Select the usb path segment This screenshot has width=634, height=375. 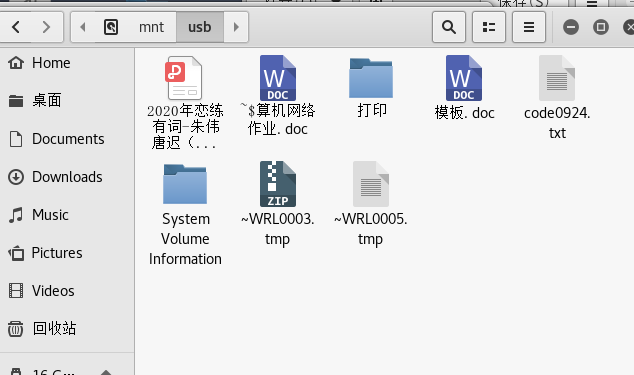pos(200,27)
